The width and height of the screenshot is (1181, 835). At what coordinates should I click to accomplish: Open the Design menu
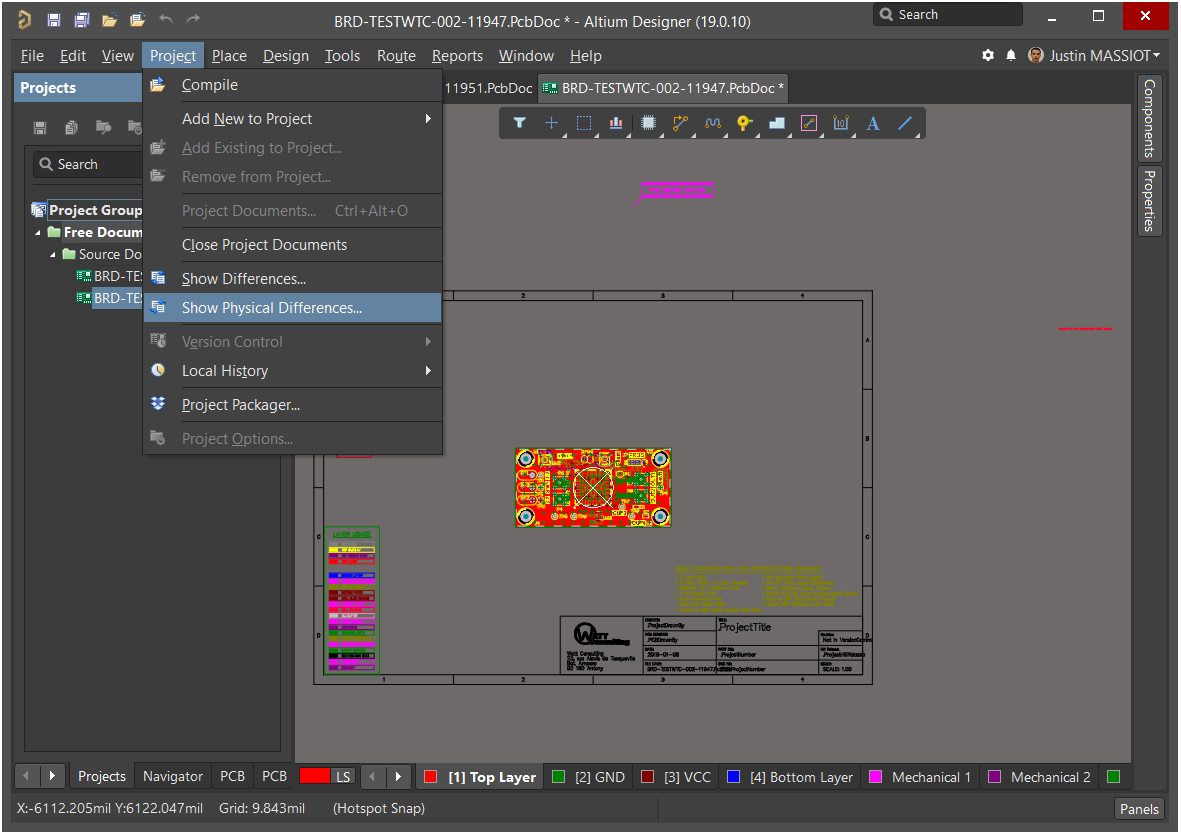coord(286,56)
